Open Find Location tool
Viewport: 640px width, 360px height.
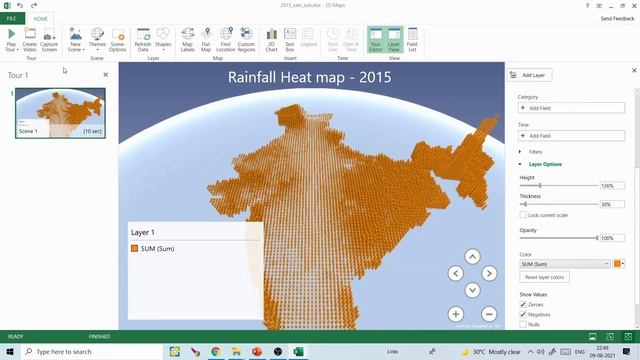point(226,40)
